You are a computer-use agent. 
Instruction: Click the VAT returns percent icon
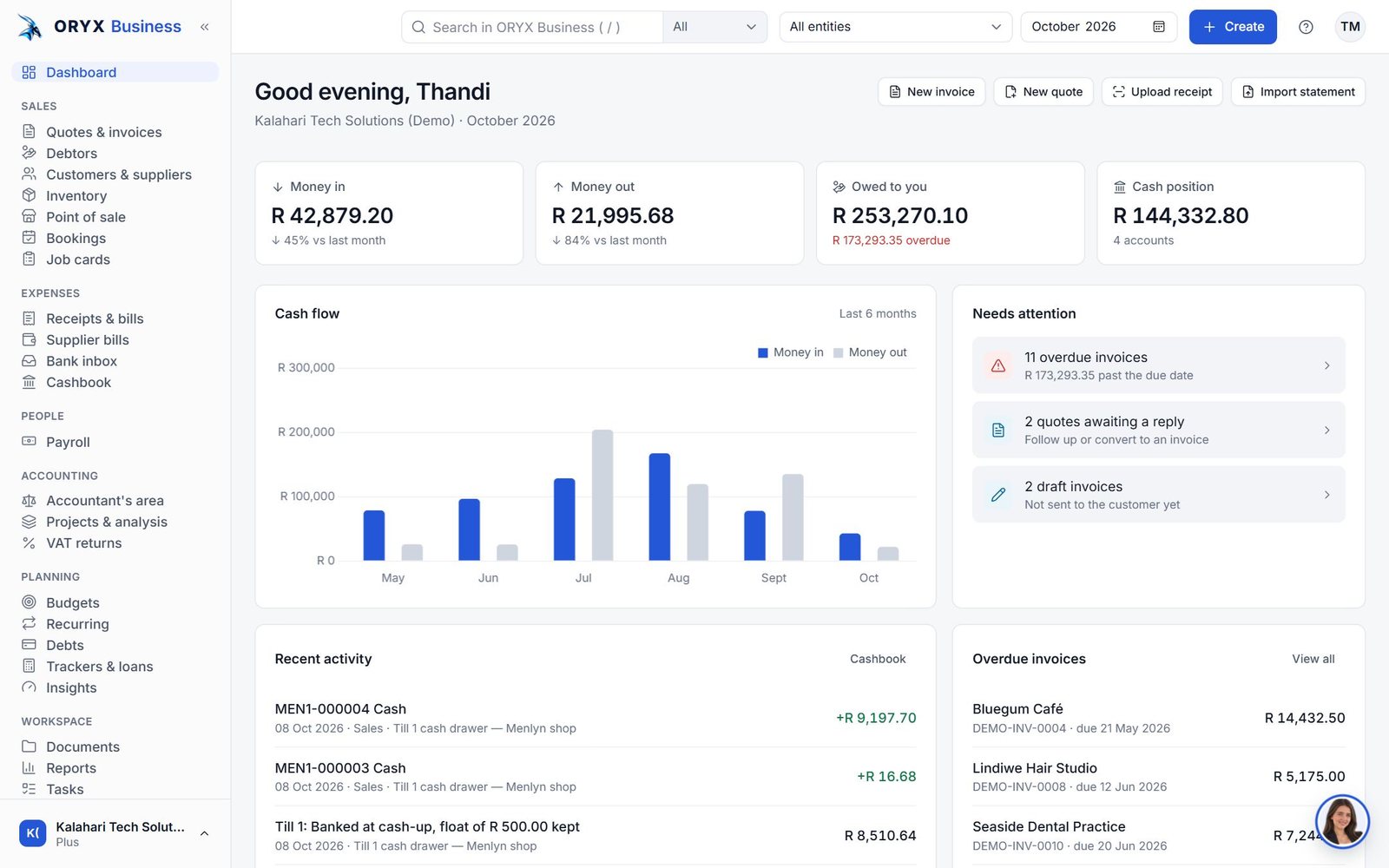[29, 542]
